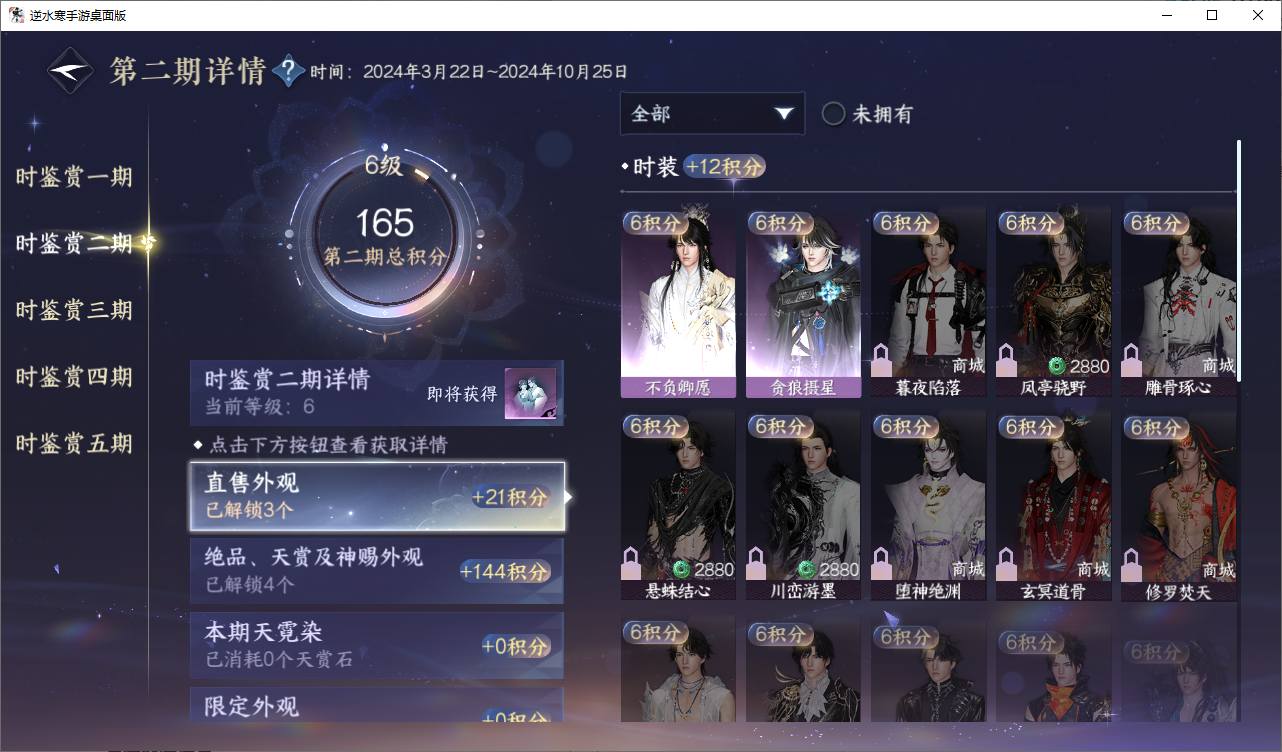
Task: Click the jade currency icon on 悬蛛结心
Action: [682, 569]
